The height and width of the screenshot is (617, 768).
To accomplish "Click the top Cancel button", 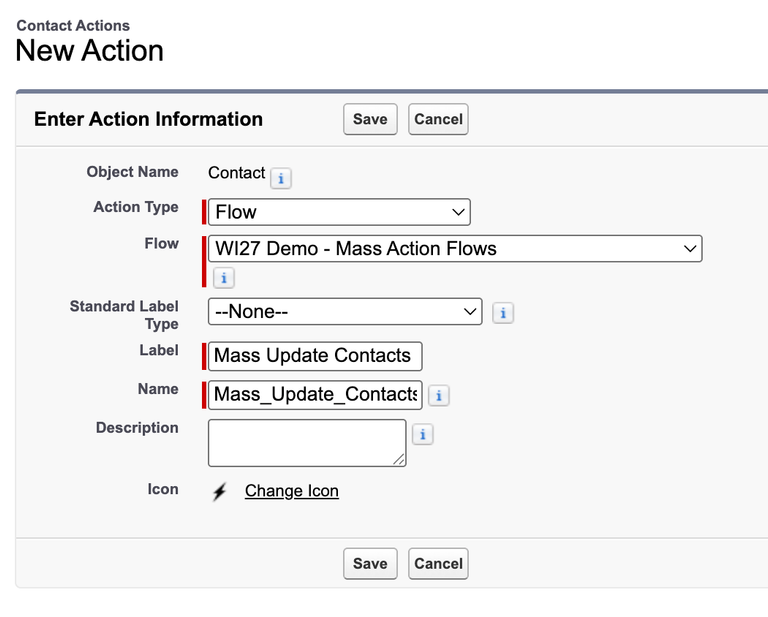I will pos(438,119).
